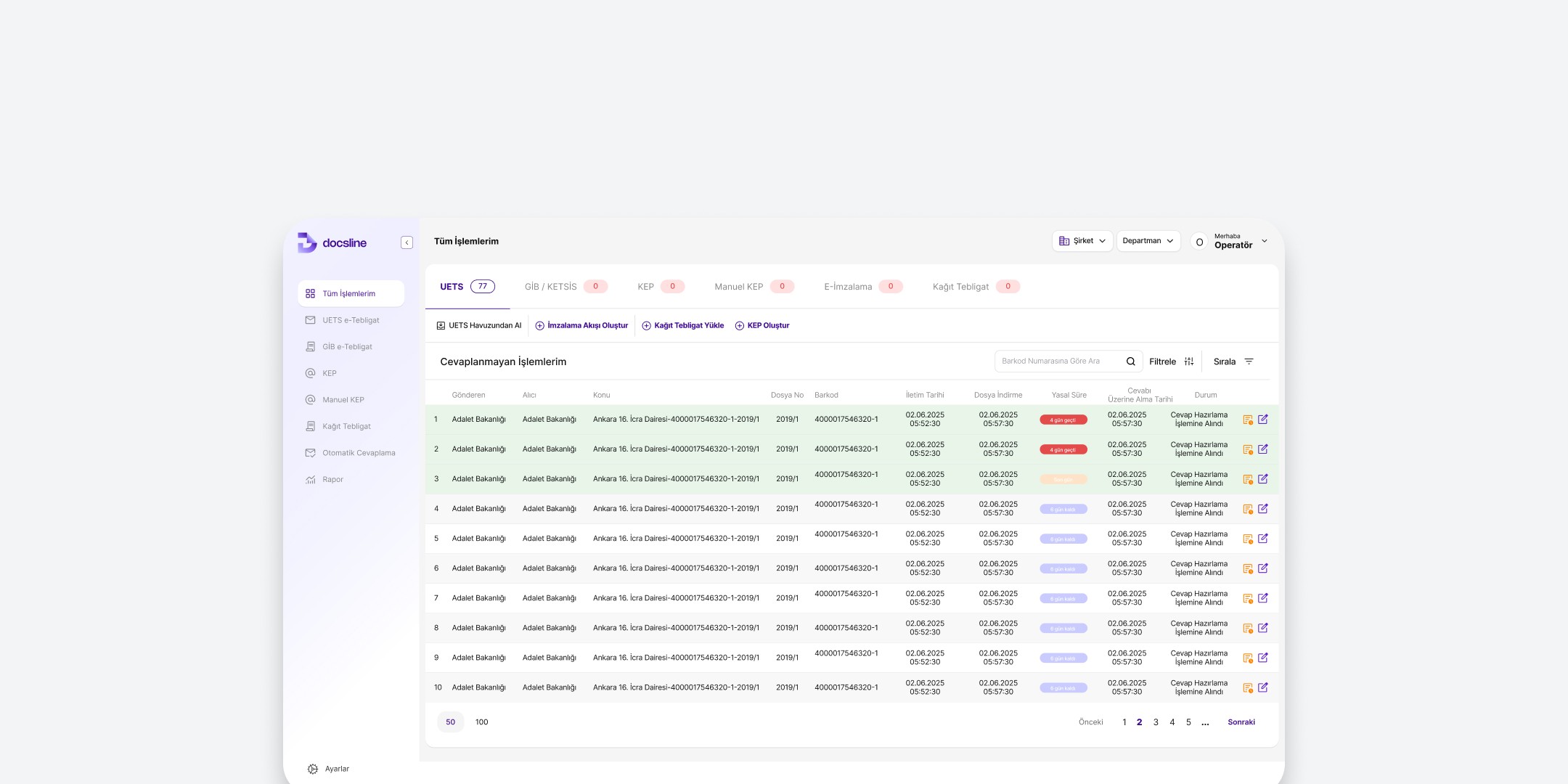Open the Operatör user menu chevron
The image size is (1568, 784).
[1265, 241]
